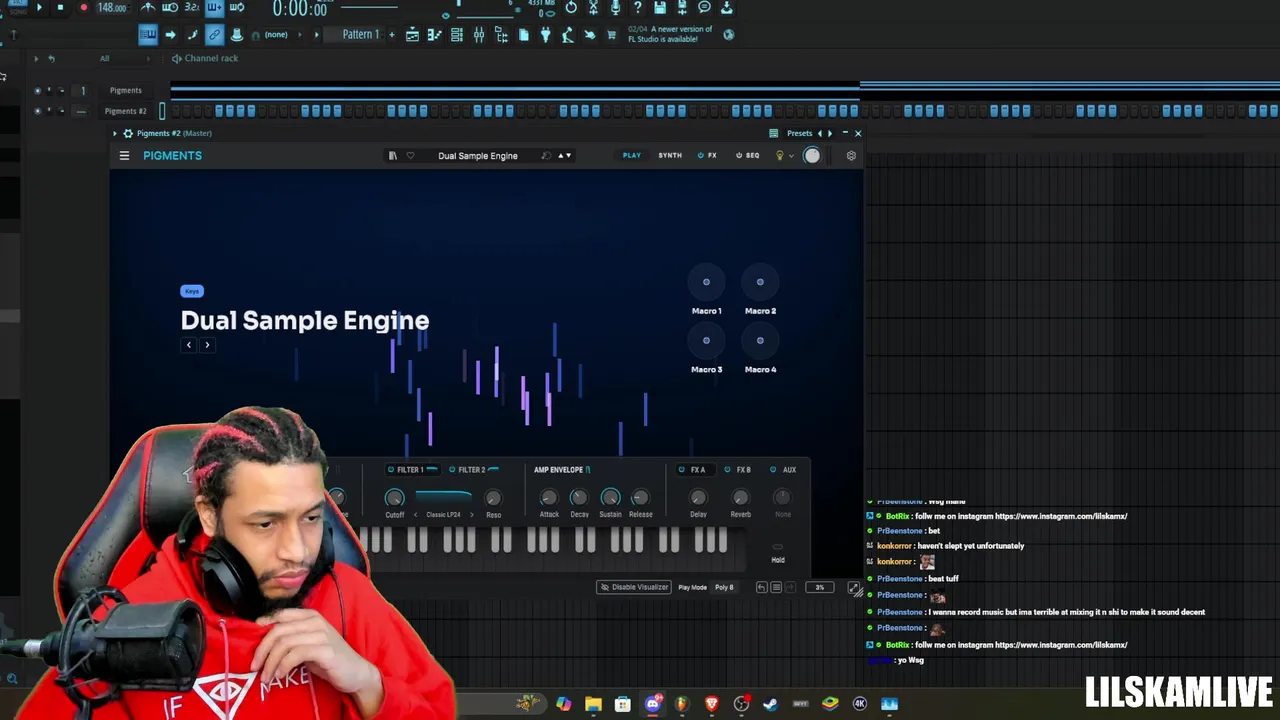Toggle the link/multilink controllers icon
1280x720 pixels.
click(214, 35)
